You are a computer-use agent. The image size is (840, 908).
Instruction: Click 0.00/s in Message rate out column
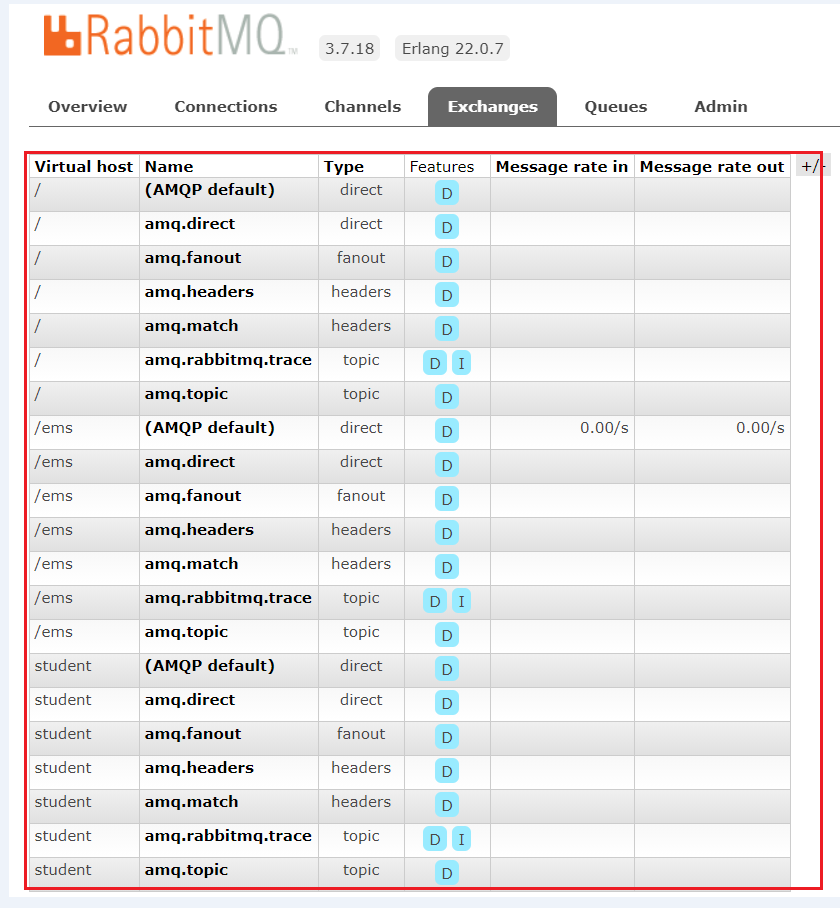[x=760, y=428]
